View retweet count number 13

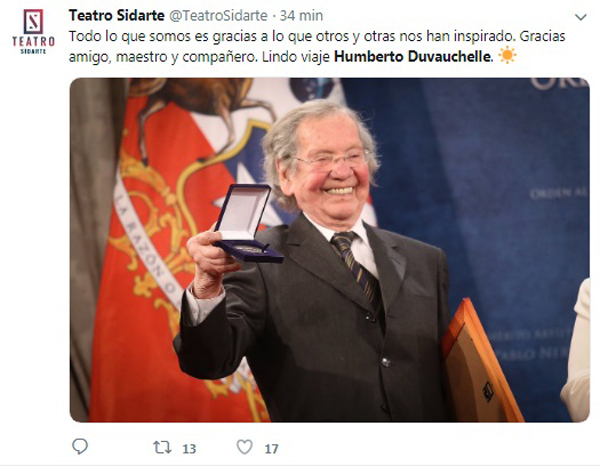coord(189,449)
